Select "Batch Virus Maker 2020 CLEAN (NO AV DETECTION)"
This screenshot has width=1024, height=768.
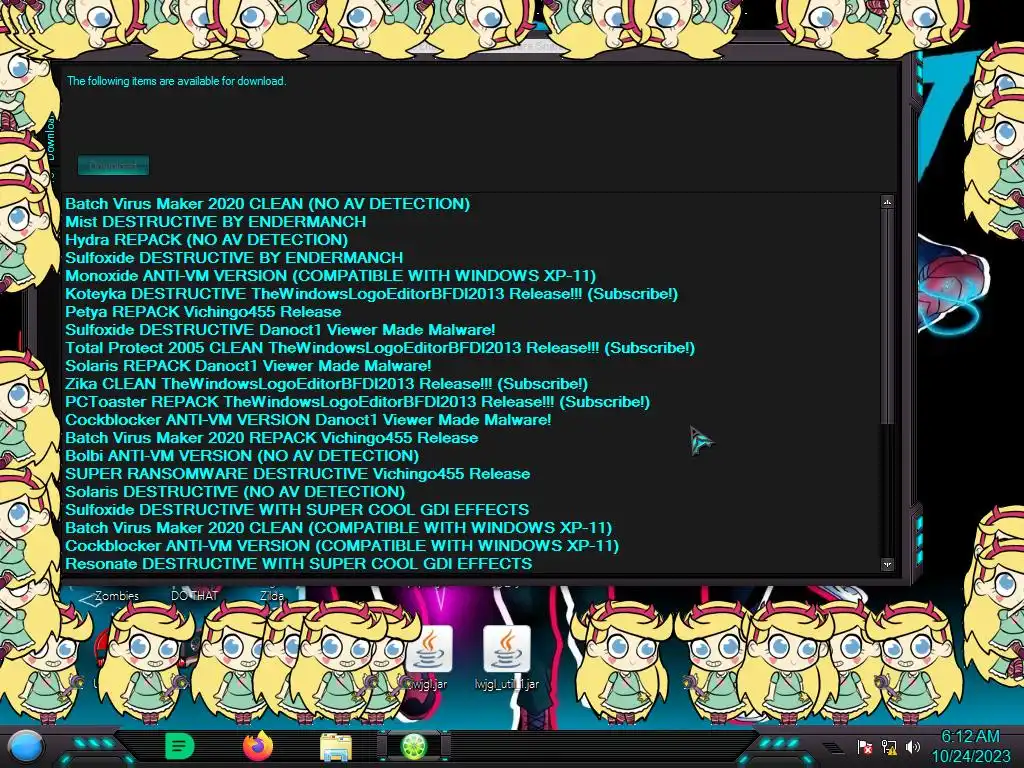pos(267,204)
